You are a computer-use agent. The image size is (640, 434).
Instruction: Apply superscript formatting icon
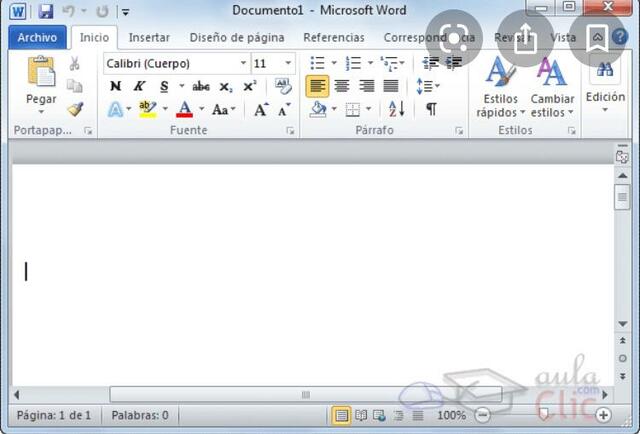click(x=249, y=86)
